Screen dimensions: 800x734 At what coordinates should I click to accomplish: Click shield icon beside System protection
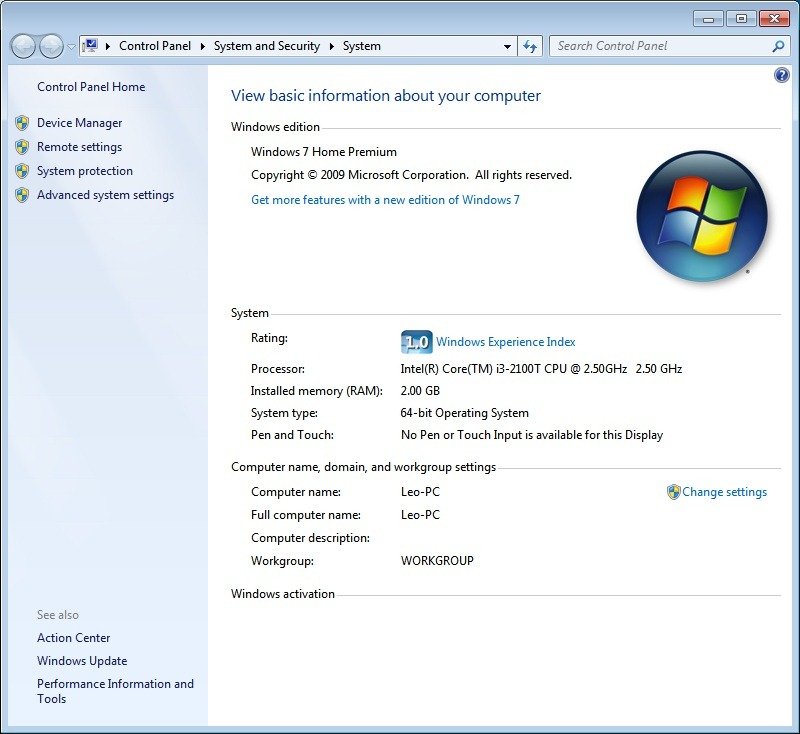tap(22, 171)
